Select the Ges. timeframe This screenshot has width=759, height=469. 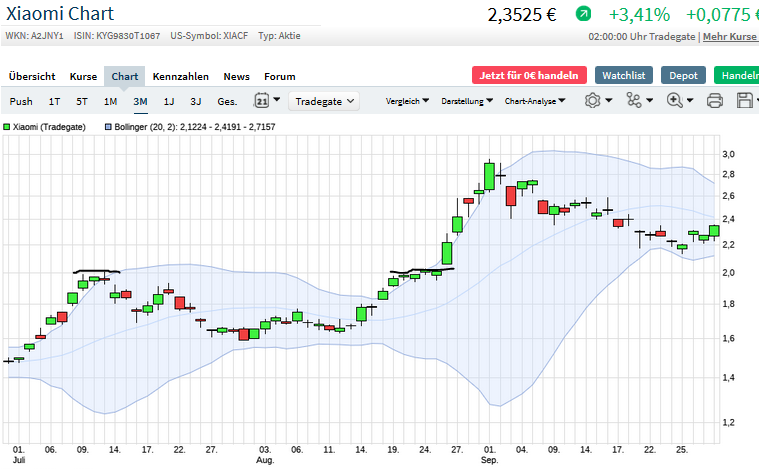(x=227, y=102)
